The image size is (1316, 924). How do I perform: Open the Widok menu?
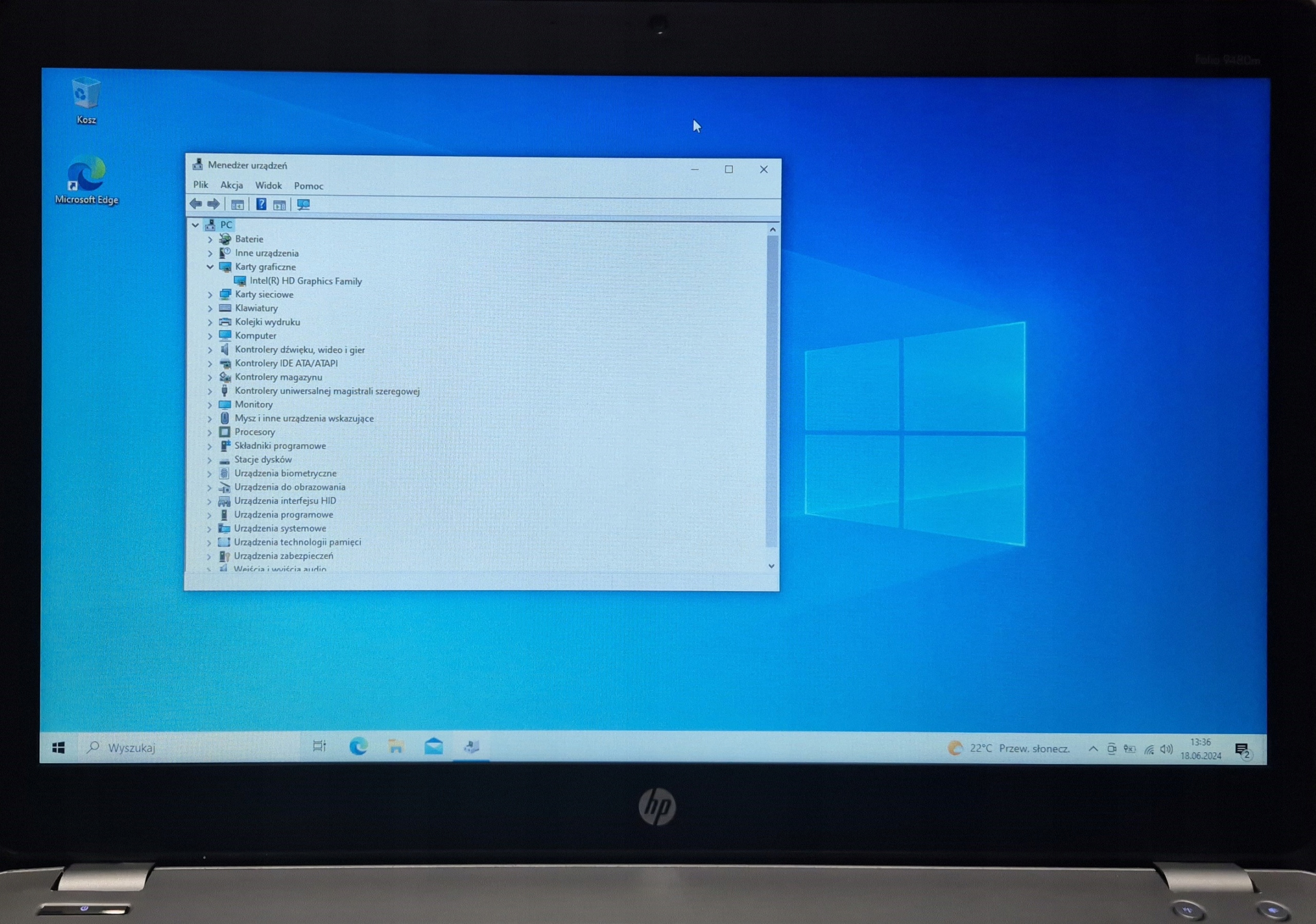268,186
